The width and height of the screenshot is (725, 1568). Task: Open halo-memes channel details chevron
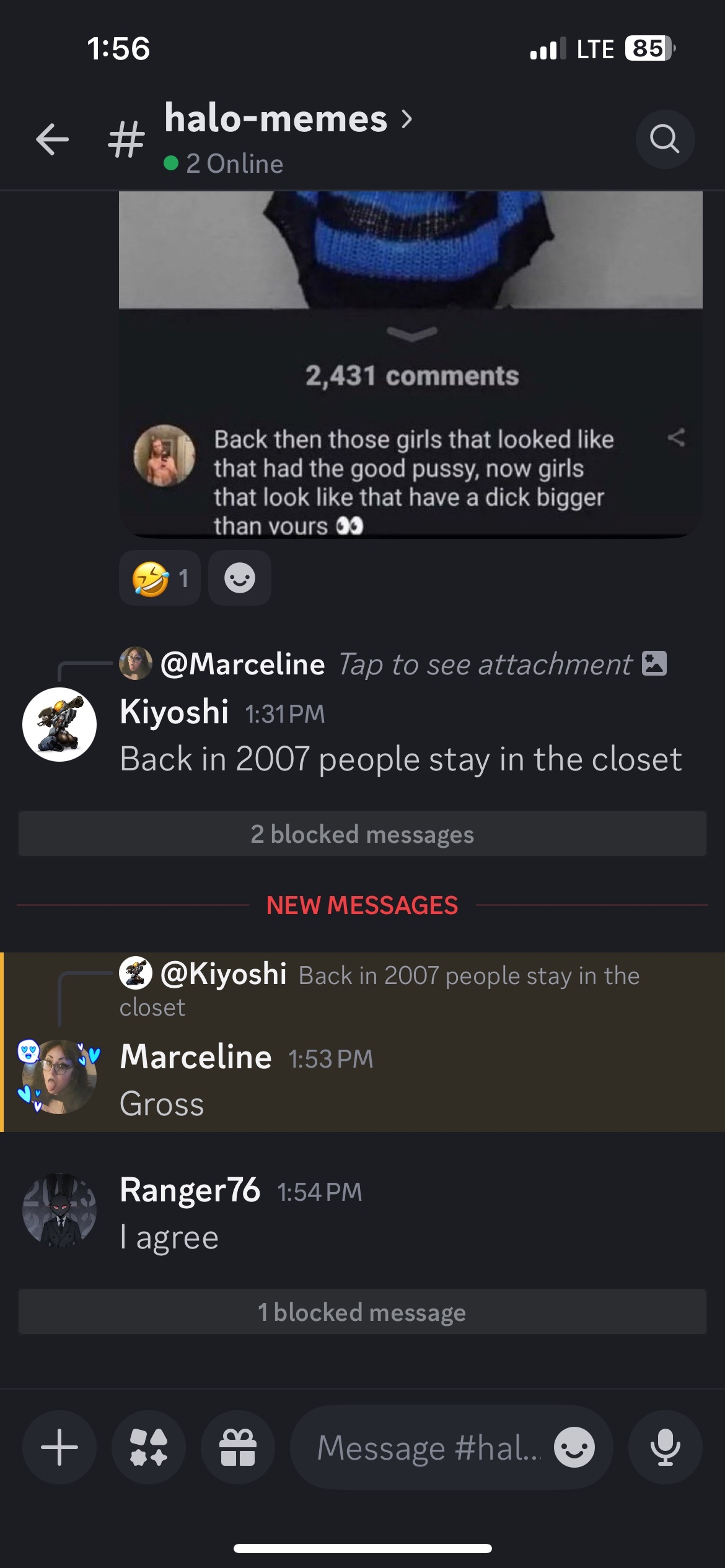pos(406,118)
